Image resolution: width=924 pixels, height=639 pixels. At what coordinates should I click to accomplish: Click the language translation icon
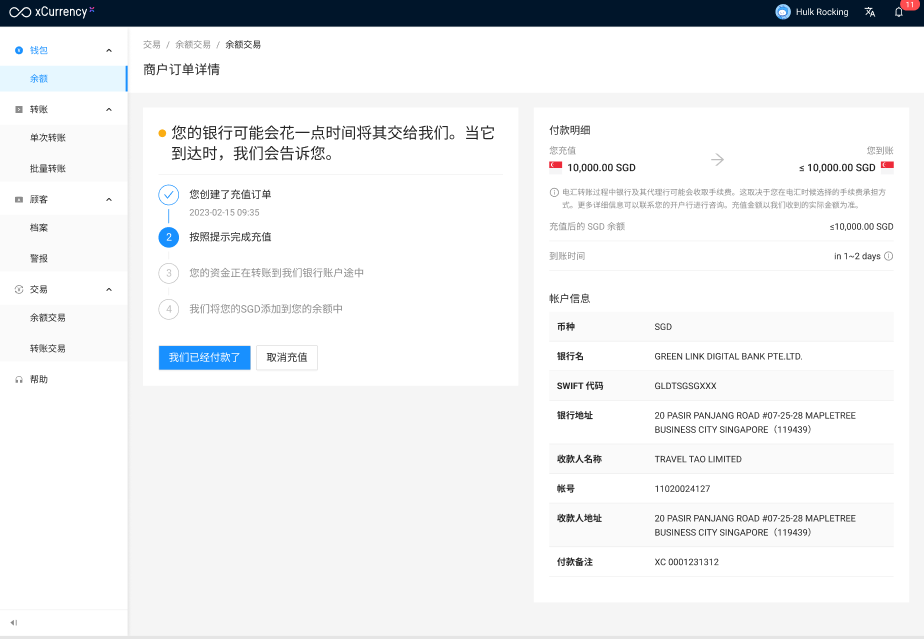point(870,12)
